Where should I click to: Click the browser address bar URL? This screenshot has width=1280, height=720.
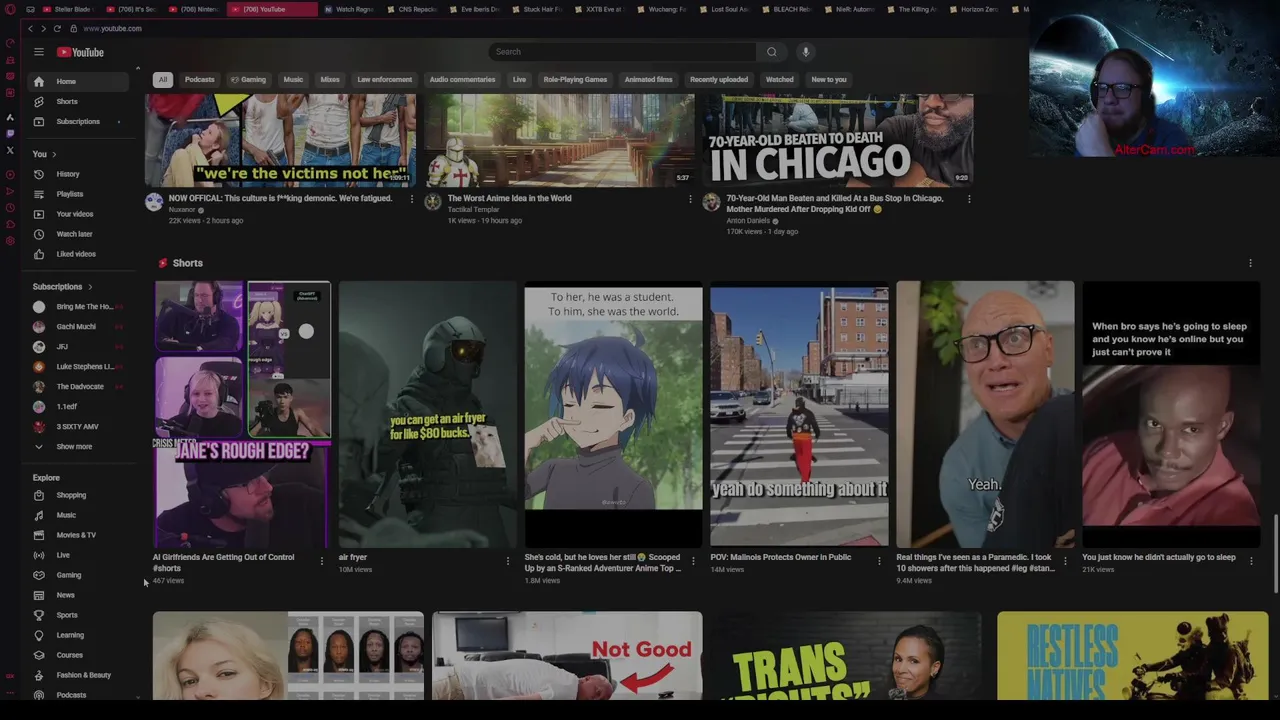(x=112, y=28)
